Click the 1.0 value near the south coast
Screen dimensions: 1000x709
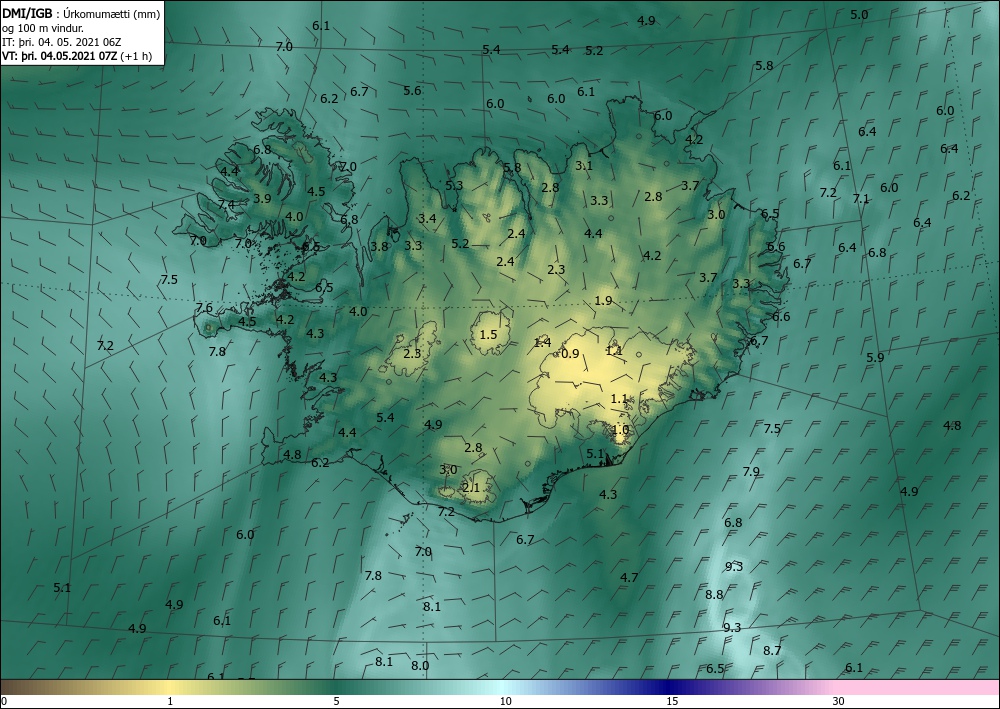pos(621,430)
